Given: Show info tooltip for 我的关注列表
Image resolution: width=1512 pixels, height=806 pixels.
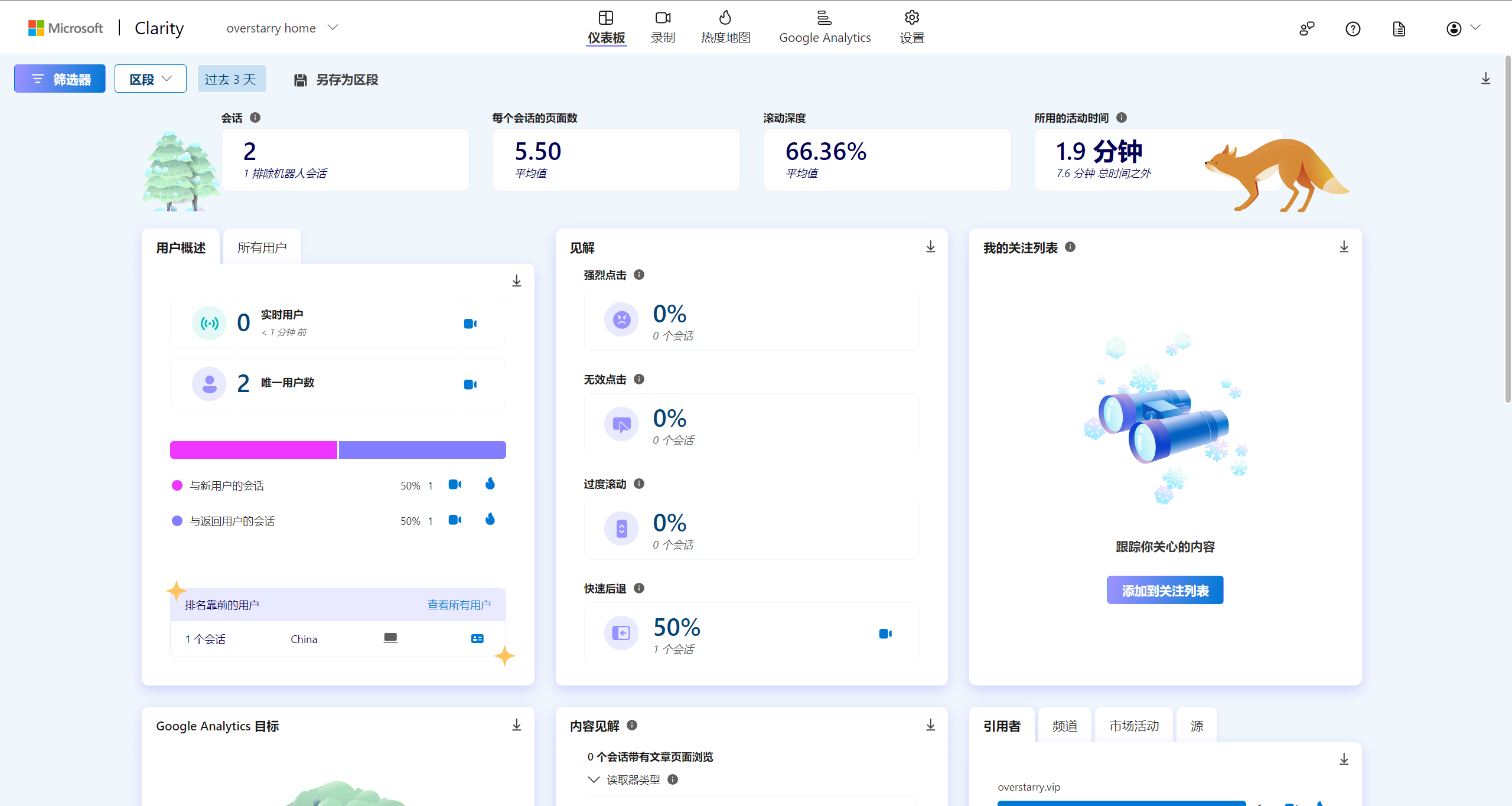Looking at the screenshot, I should (1070, 247).
